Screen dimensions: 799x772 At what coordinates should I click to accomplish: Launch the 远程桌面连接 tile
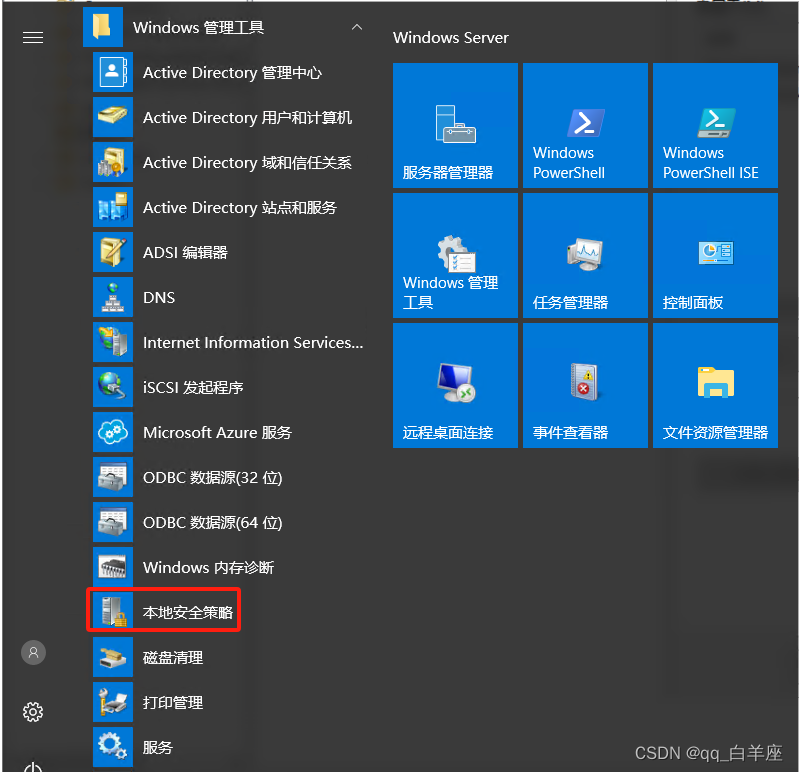455,385
